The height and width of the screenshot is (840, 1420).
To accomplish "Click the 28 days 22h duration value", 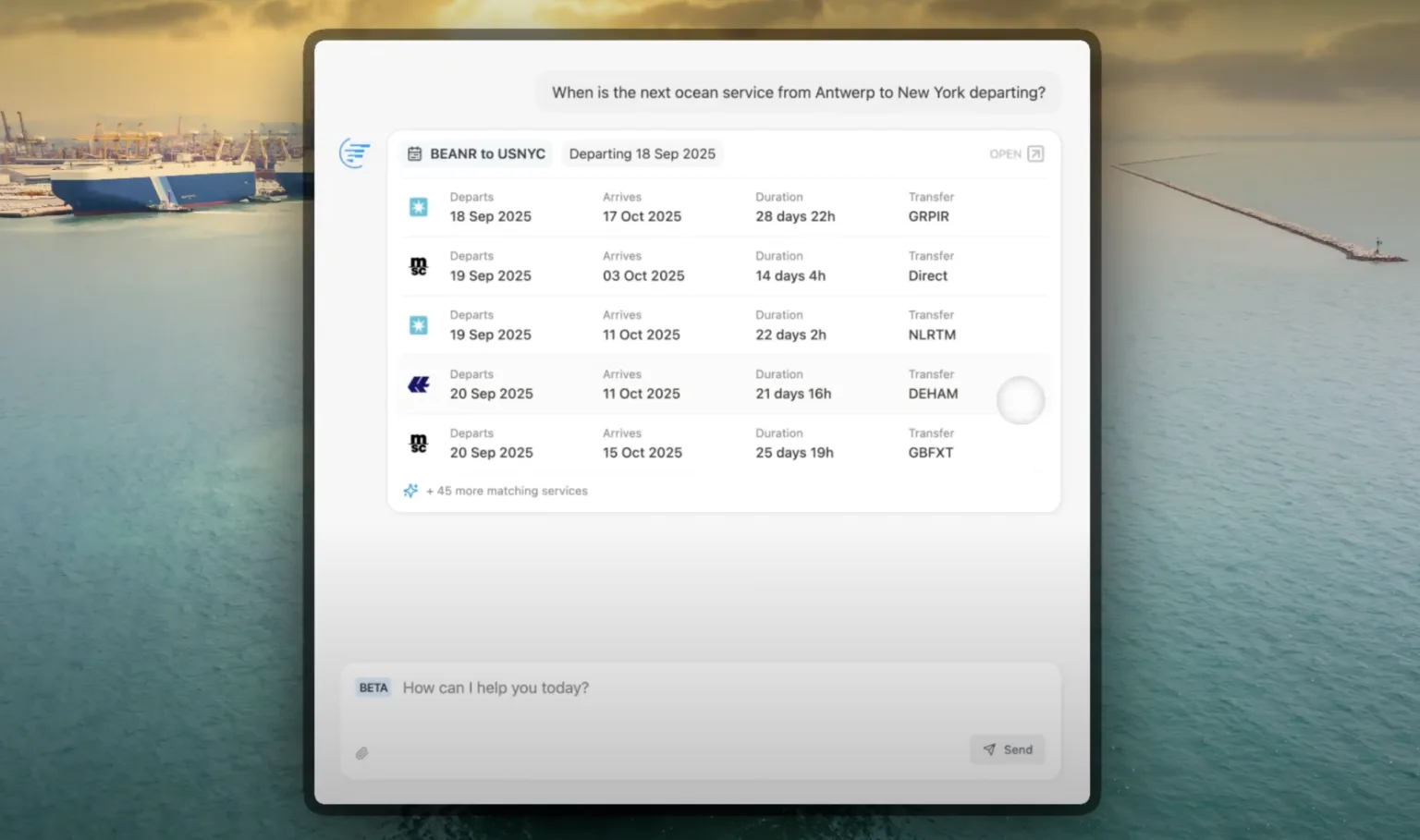I will (795, 216).
